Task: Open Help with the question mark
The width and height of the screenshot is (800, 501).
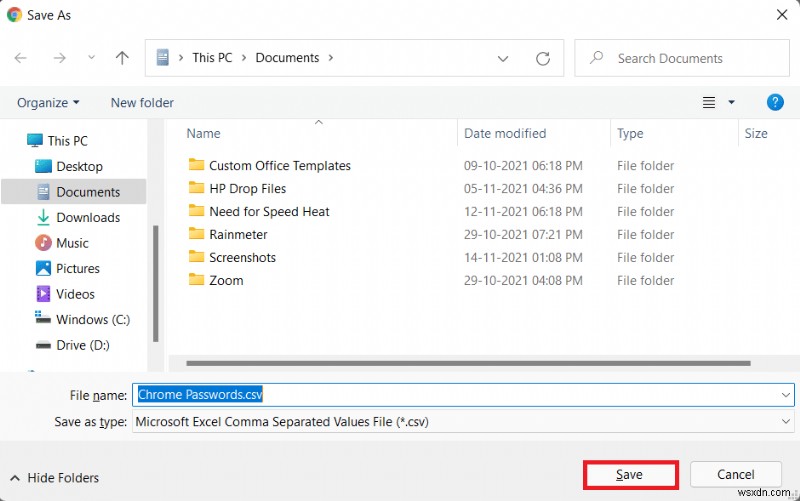Action: coord(775,103)
